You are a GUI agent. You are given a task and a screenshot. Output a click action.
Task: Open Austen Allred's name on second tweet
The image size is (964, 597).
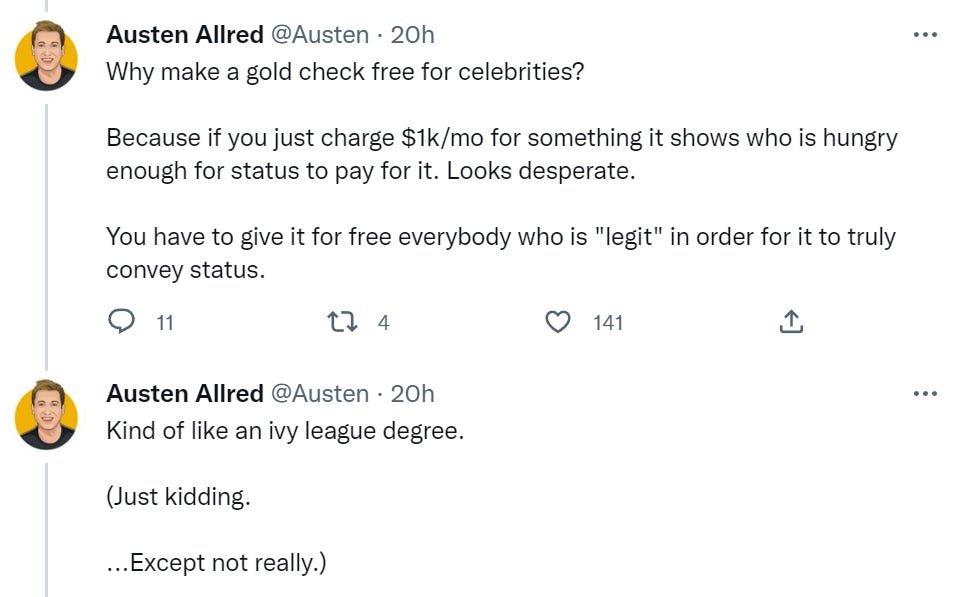pos(184,394)
